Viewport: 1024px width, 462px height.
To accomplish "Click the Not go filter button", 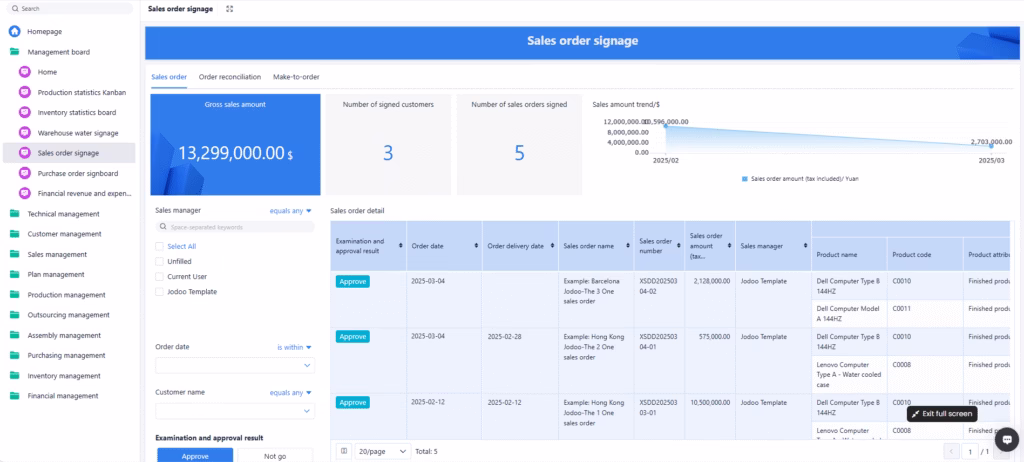I will click(274, 455).
